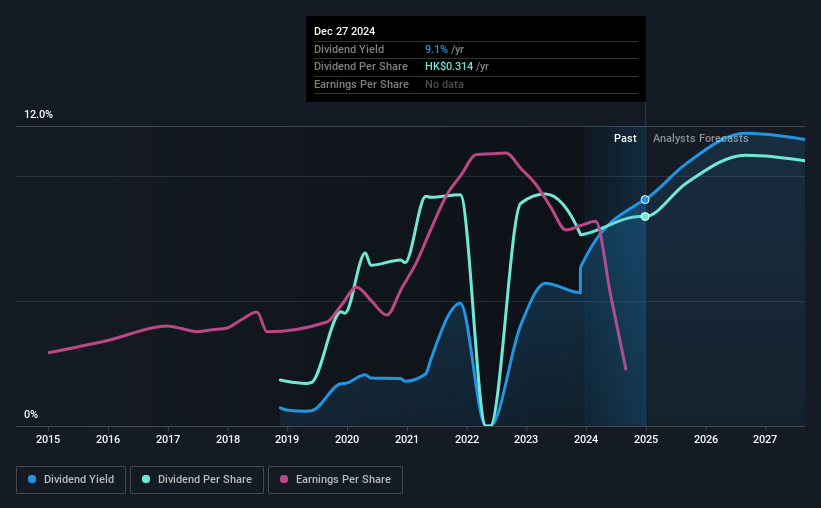The width and height of the screenshot is (821, 508).
Task: Click the teal Dividend Per Share legend dot
Action: tap(146, 479)
